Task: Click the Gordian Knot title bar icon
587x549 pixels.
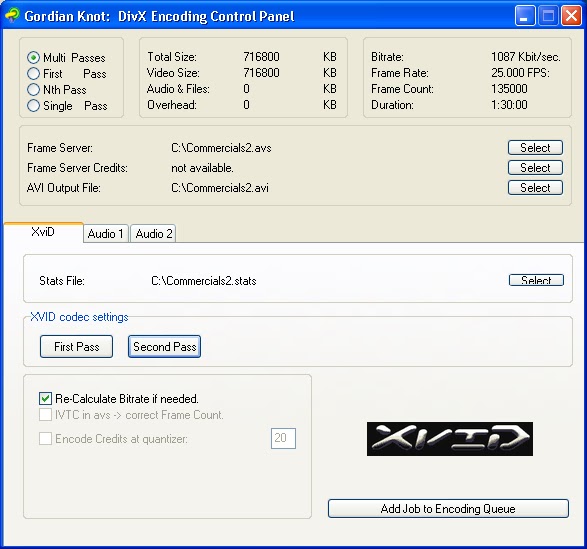Action: (x=12, y=16)
